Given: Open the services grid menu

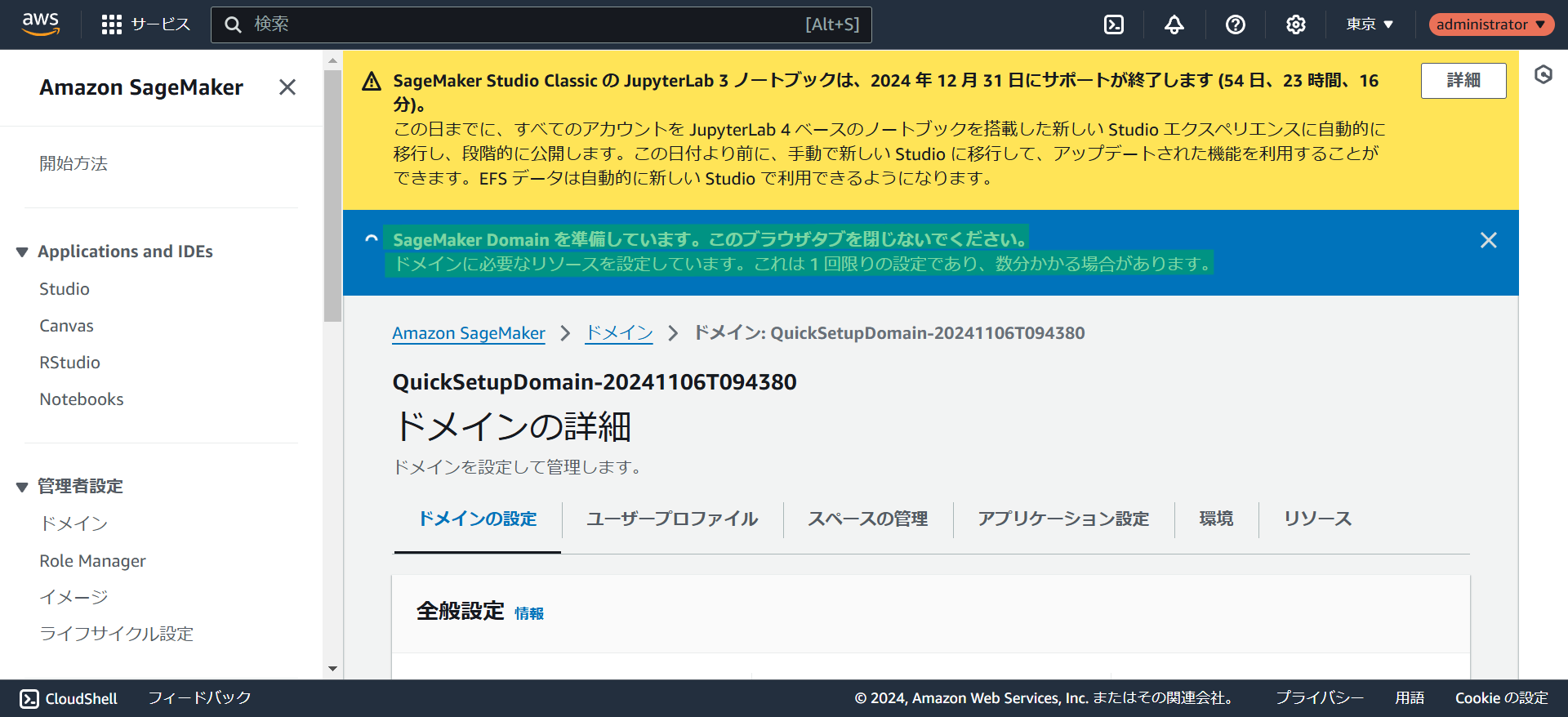Looking at the screenshot, I should coord(112,24).
